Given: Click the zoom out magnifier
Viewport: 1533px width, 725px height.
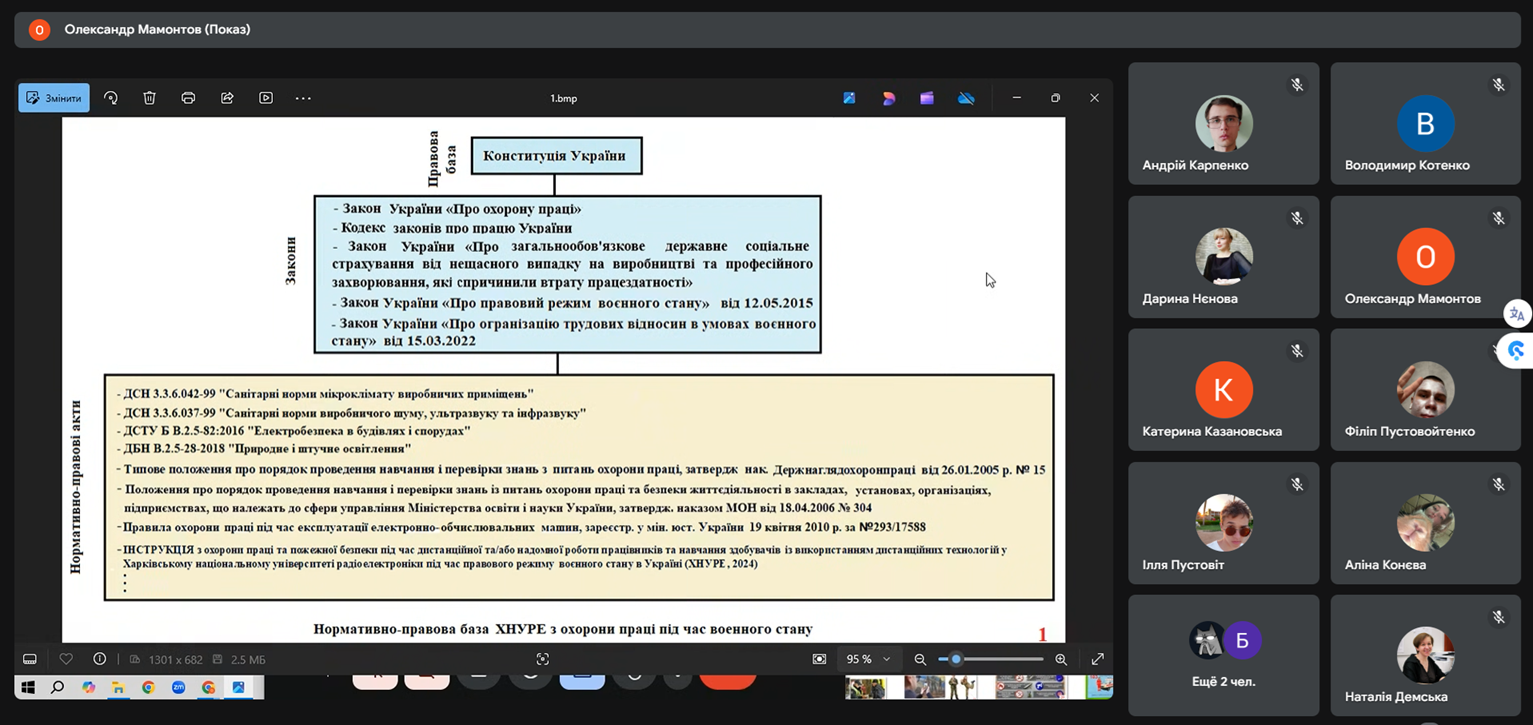Looking at the screenshot, I should tap(920, 659).
